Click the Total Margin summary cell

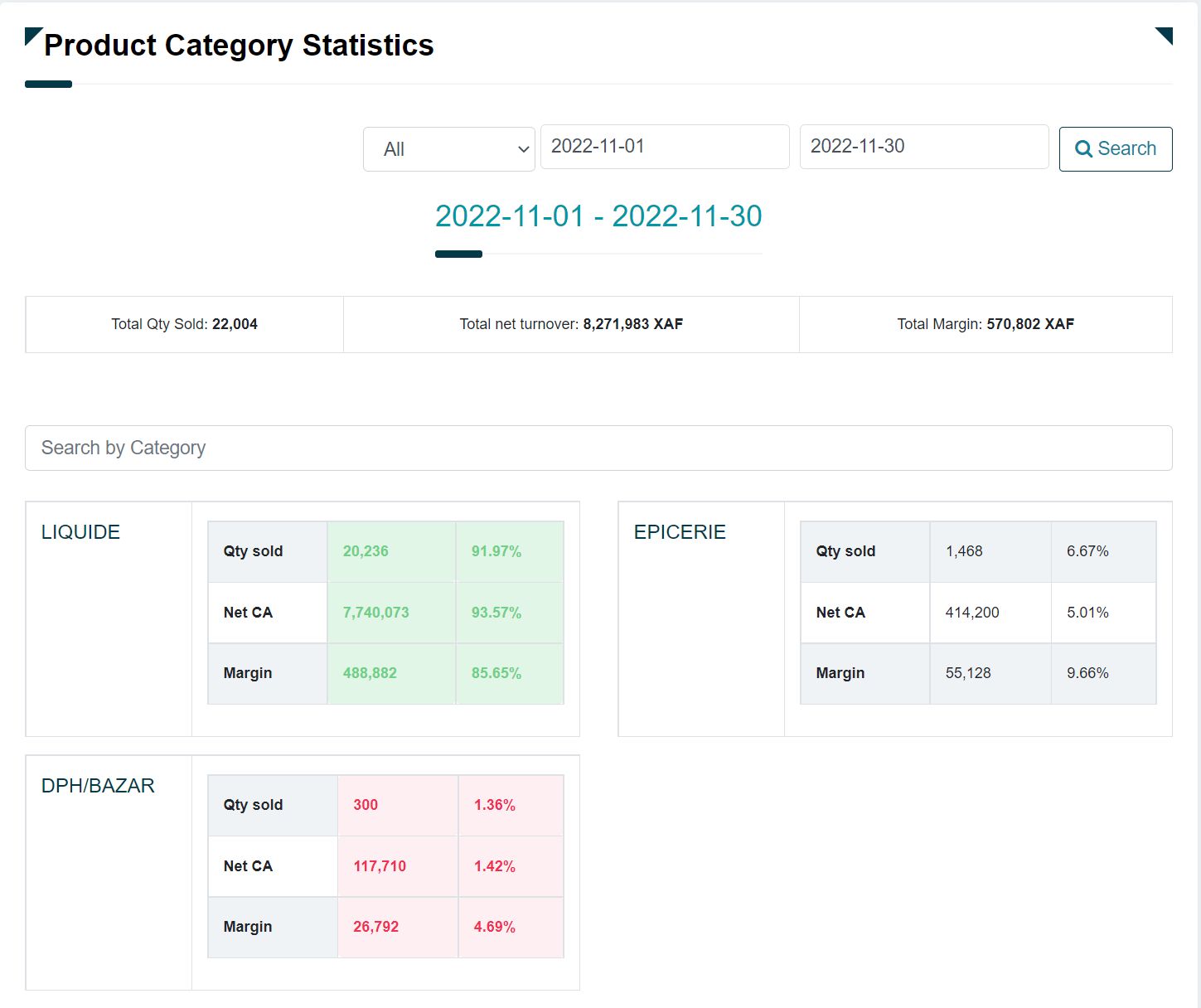tap(985, 324)
